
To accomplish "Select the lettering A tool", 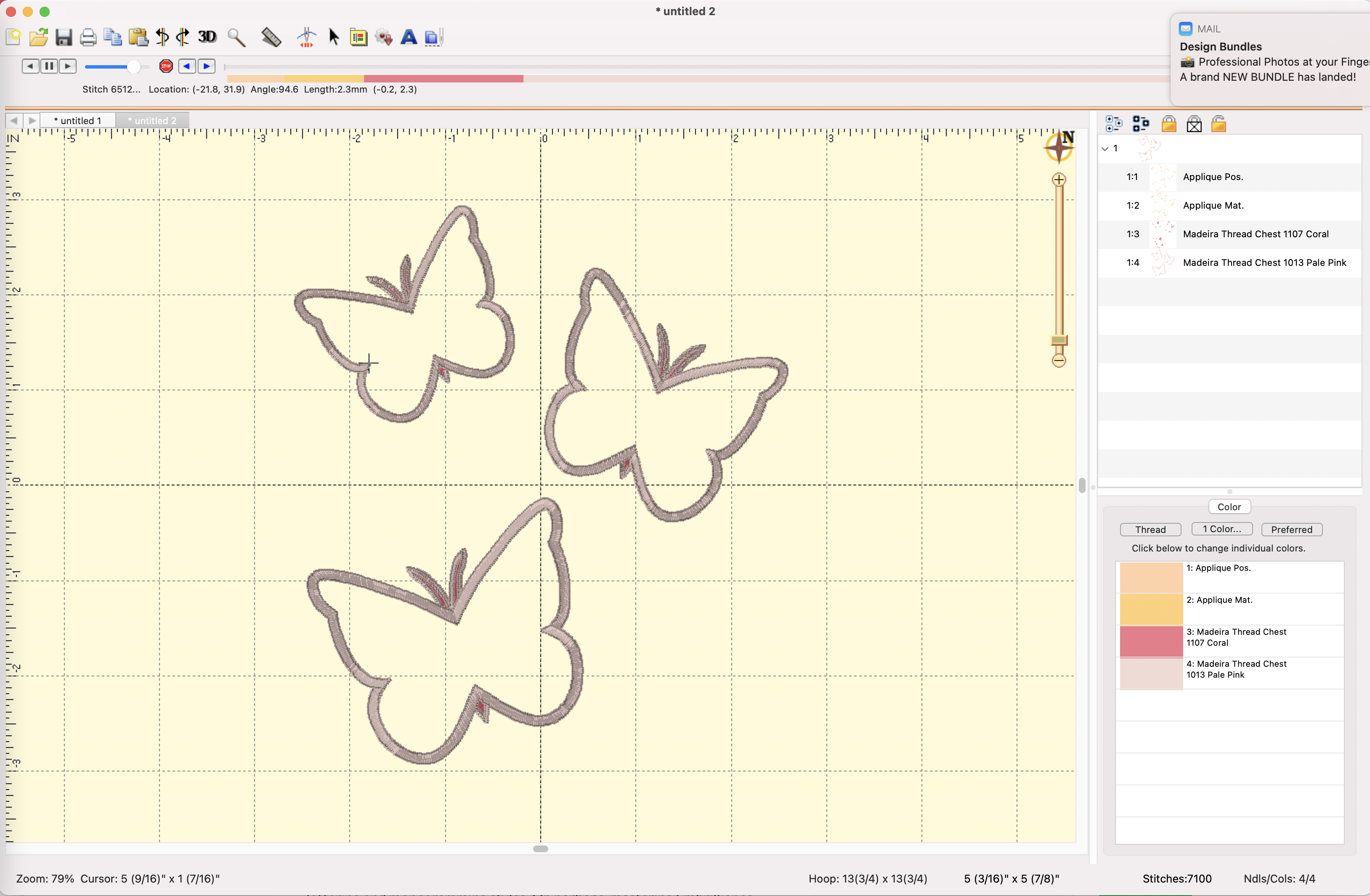I will coord(409,37).
